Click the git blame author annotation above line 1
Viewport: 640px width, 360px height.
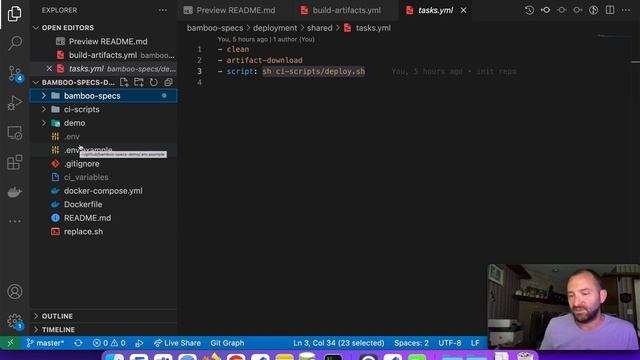pyautogui.click(x=266, y=40)
